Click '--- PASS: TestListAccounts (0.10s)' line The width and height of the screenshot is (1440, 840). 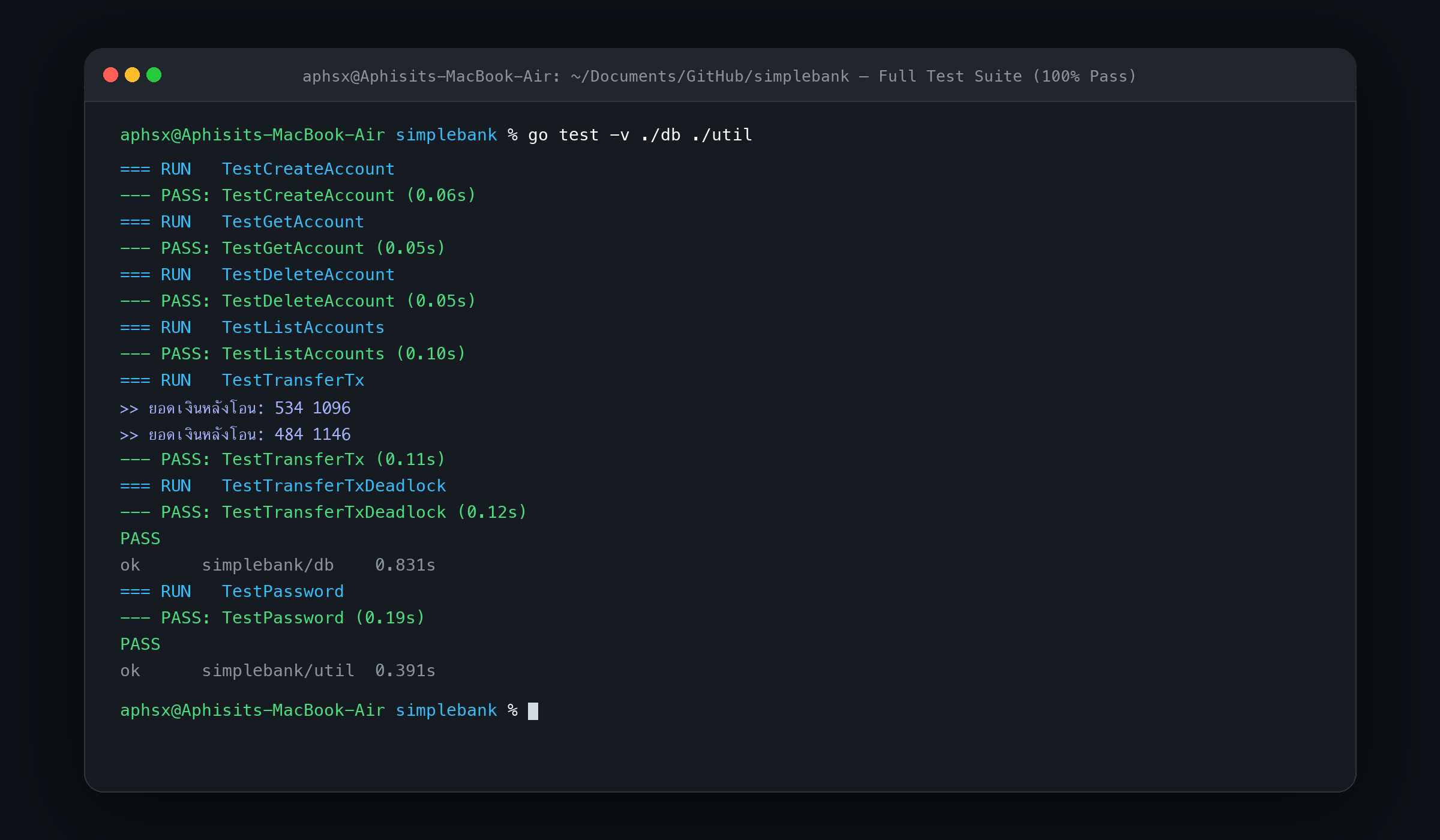click(x=293, y=354)
